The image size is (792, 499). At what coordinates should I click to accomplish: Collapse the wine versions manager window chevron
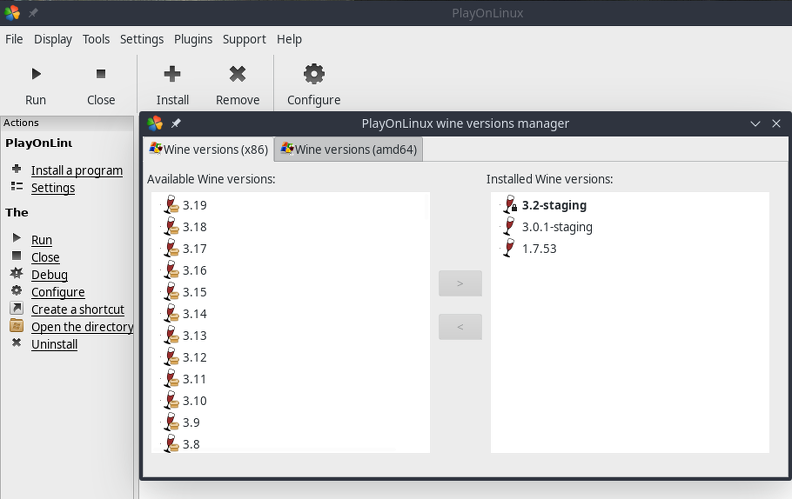[x=755, y=124]
